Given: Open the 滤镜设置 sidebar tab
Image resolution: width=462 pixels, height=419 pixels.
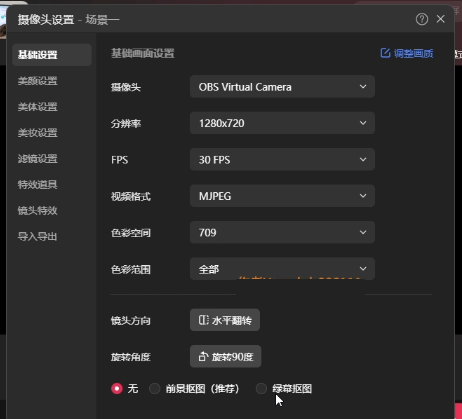Looking at the screenshot, I should 38,159.
